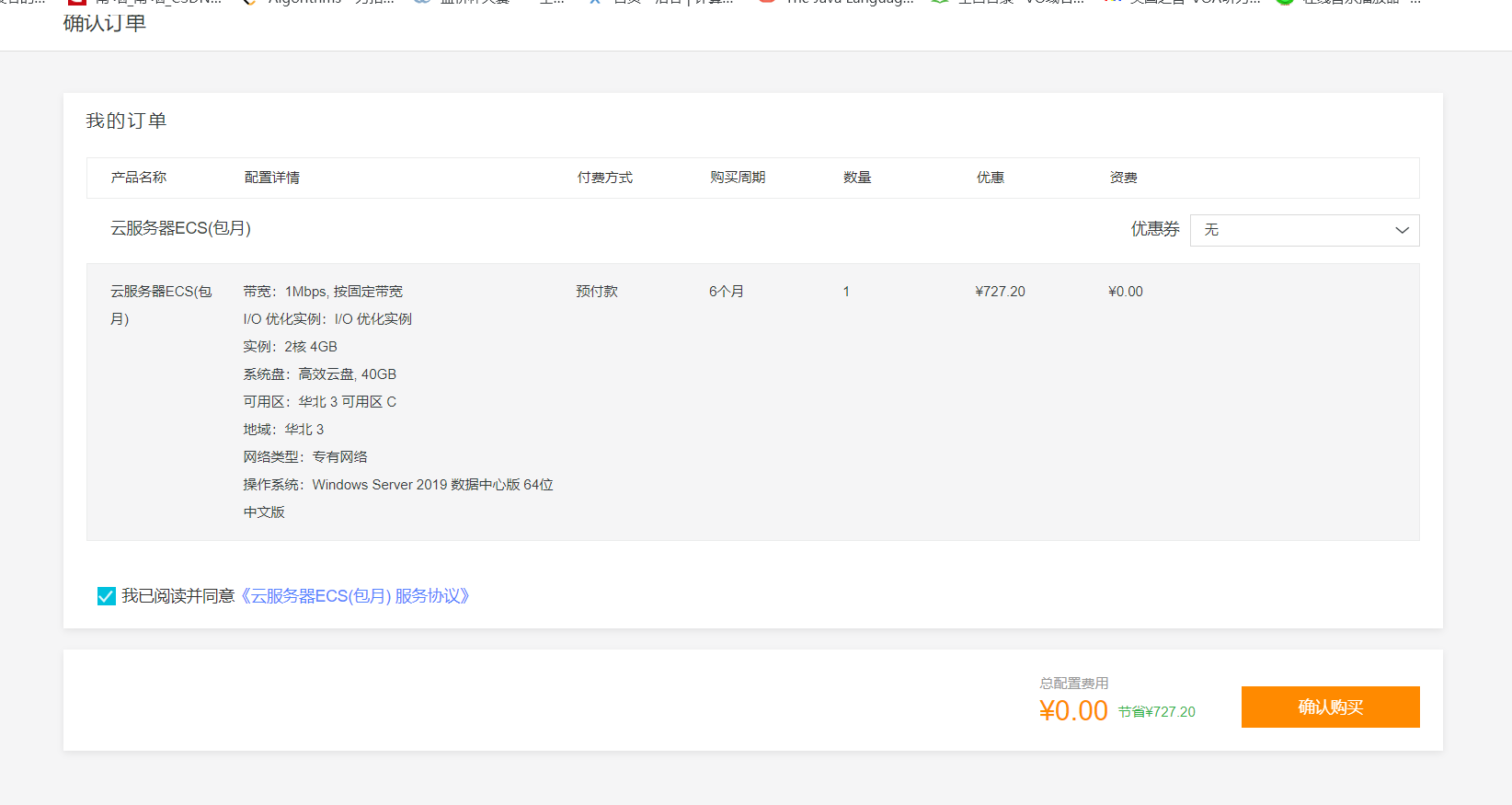Click the 配置详情 column header
This screenshot has height=805, width=1512.
pyautogui.click(x=272, y=178)
